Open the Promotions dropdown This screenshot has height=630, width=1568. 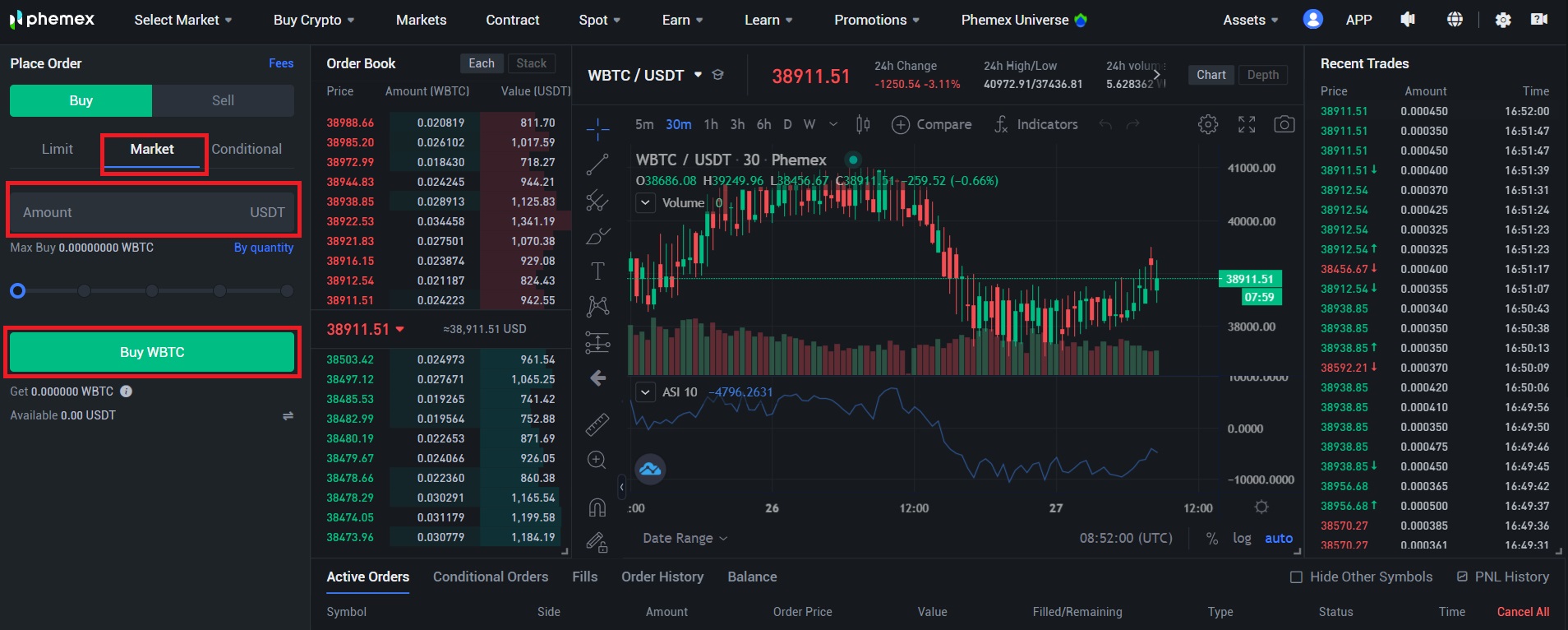[x=877, y=20]
